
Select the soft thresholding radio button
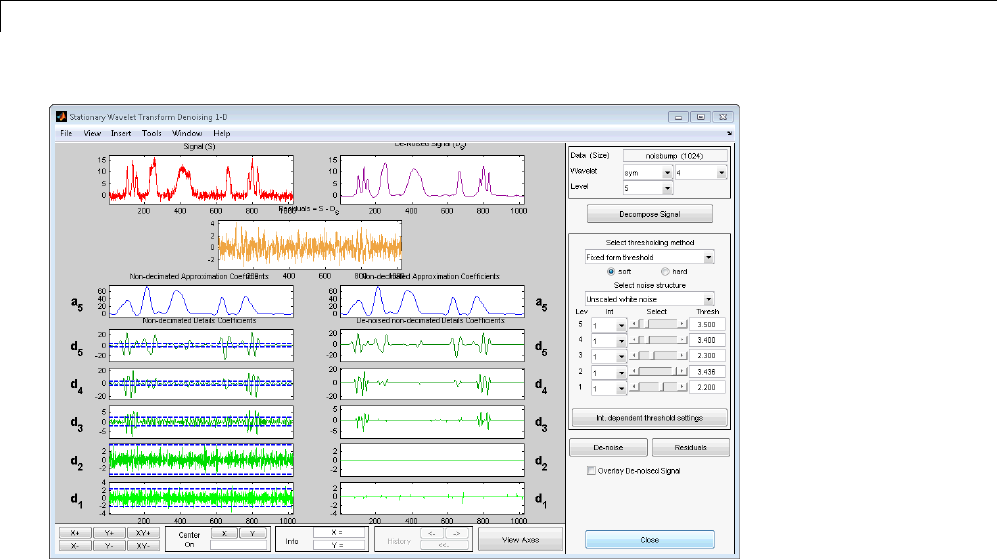pyautogui.click(x=611, y=271)
